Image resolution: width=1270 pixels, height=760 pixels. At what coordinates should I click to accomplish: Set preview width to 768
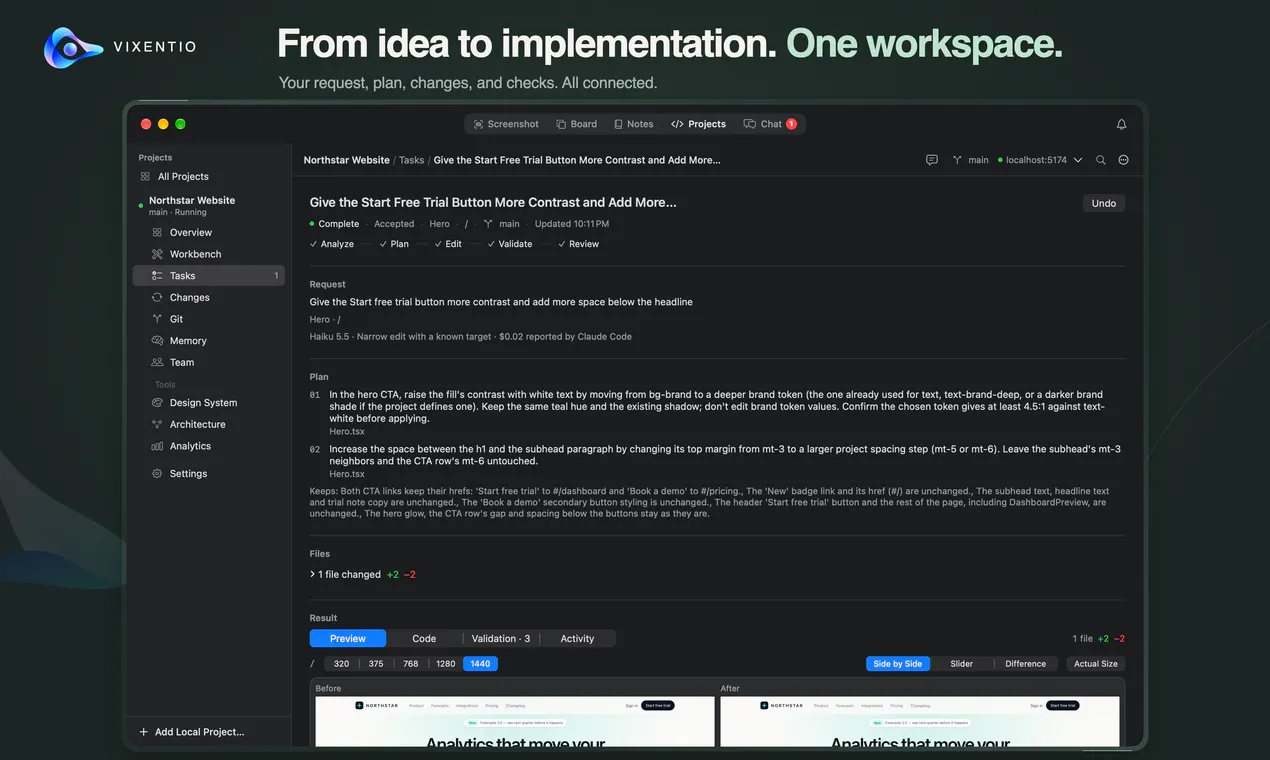click(411, 664)
